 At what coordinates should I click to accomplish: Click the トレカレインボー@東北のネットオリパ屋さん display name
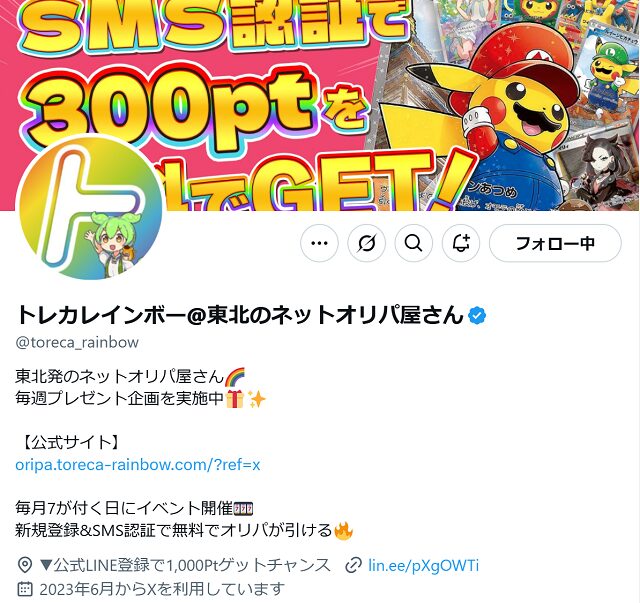[240, 315]
